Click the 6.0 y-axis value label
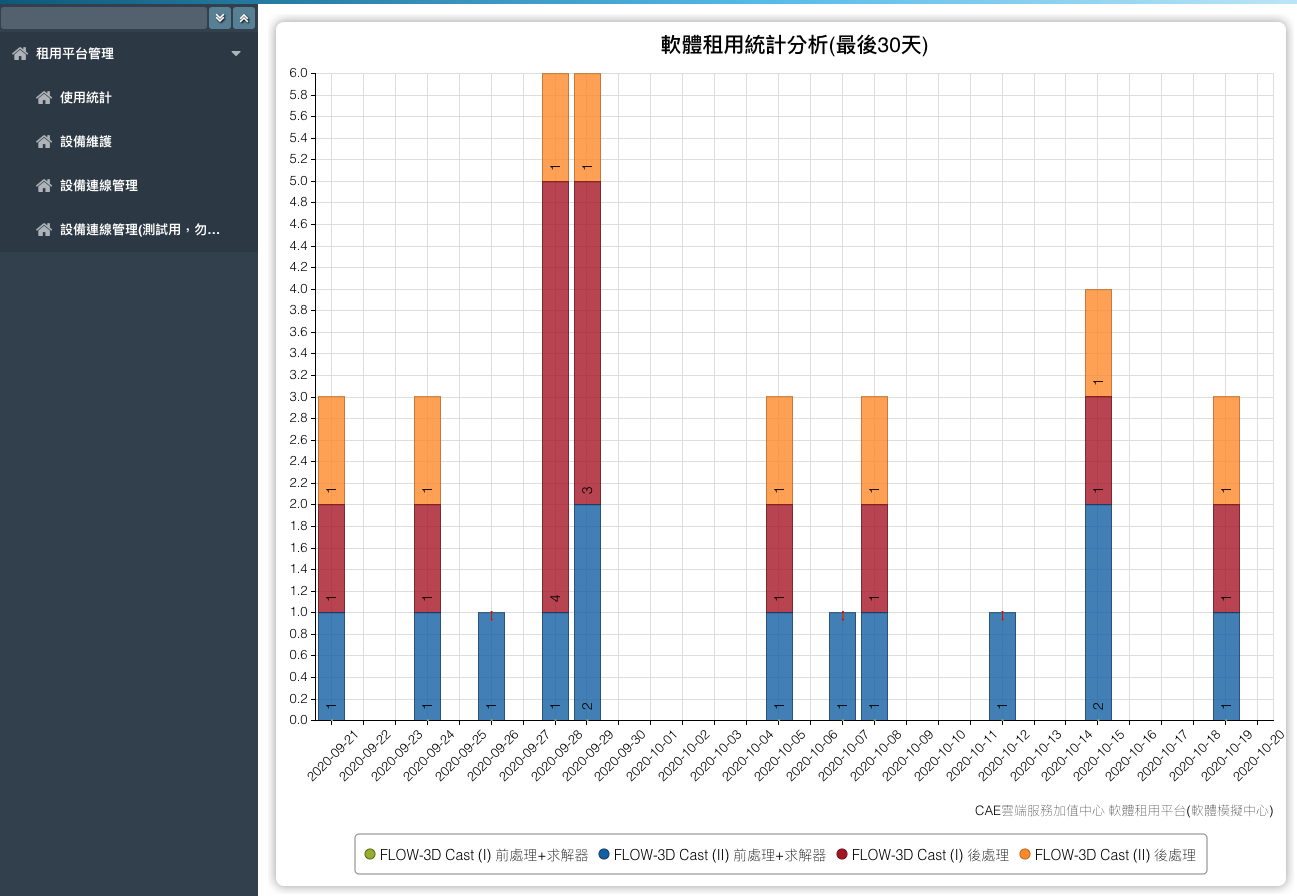Viewport: 1297px width, 896px height. [299, 73]
